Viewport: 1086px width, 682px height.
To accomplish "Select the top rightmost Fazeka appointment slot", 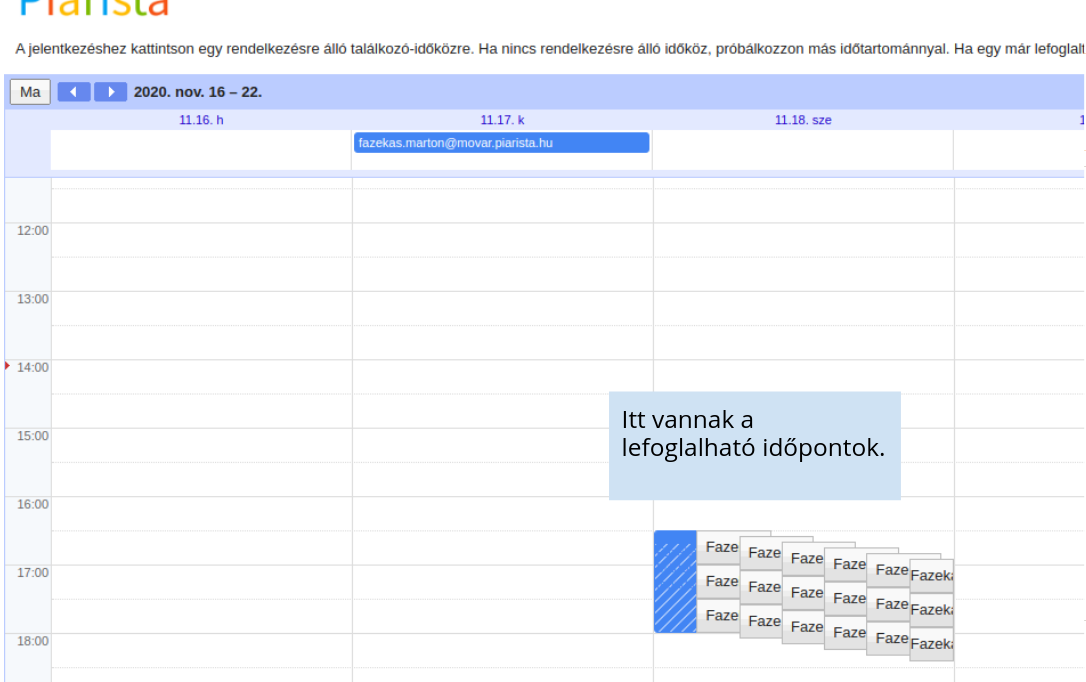I will [x=931, y=576].
